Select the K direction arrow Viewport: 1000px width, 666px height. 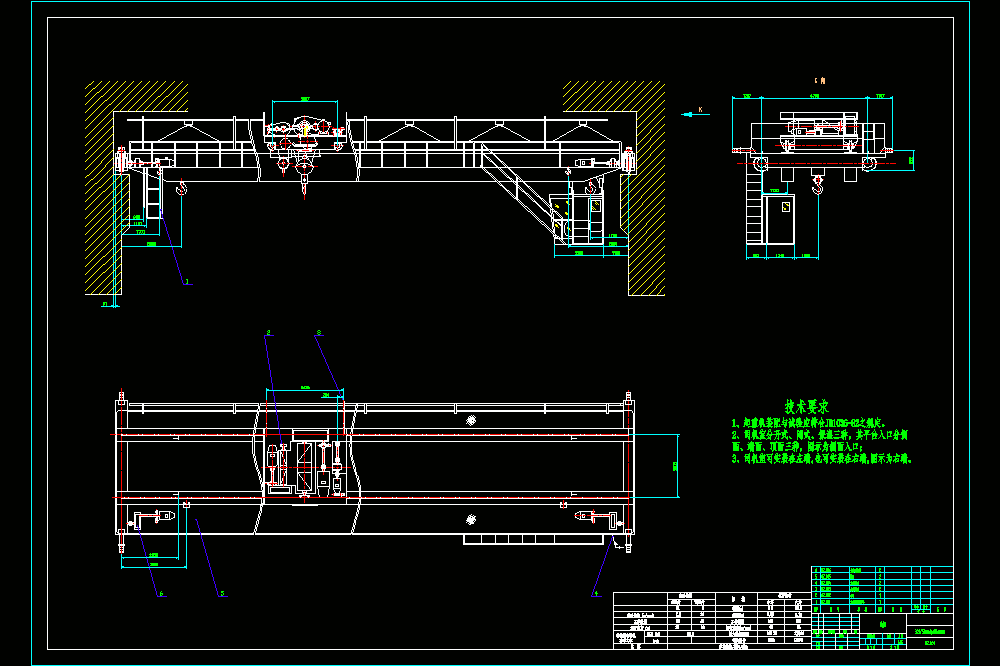pyautogui.click(x=695, y=114)
